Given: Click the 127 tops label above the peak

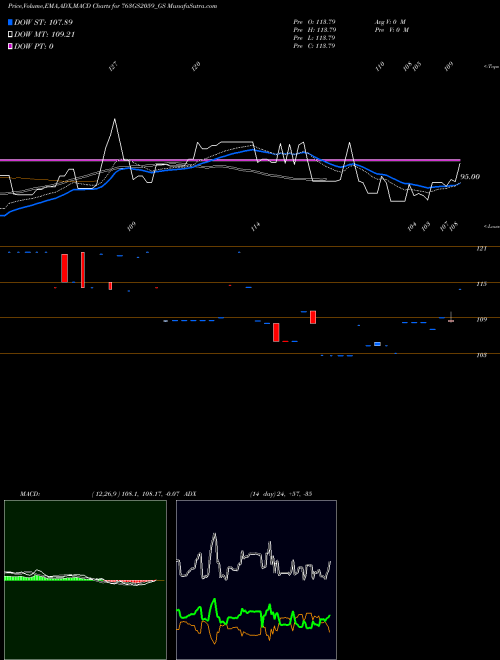Looking at the screenshot, I should point(113,67).
